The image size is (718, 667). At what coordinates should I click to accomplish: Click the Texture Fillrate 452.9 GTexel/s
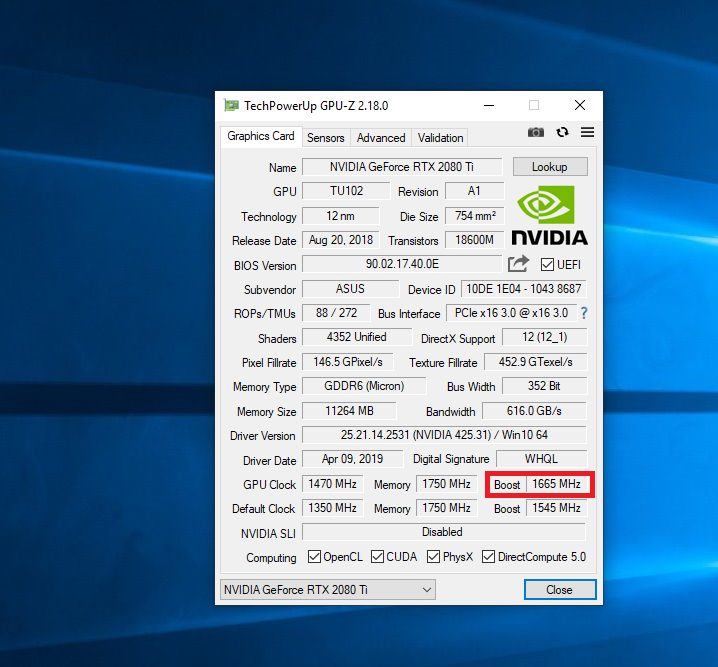[535, 362]
